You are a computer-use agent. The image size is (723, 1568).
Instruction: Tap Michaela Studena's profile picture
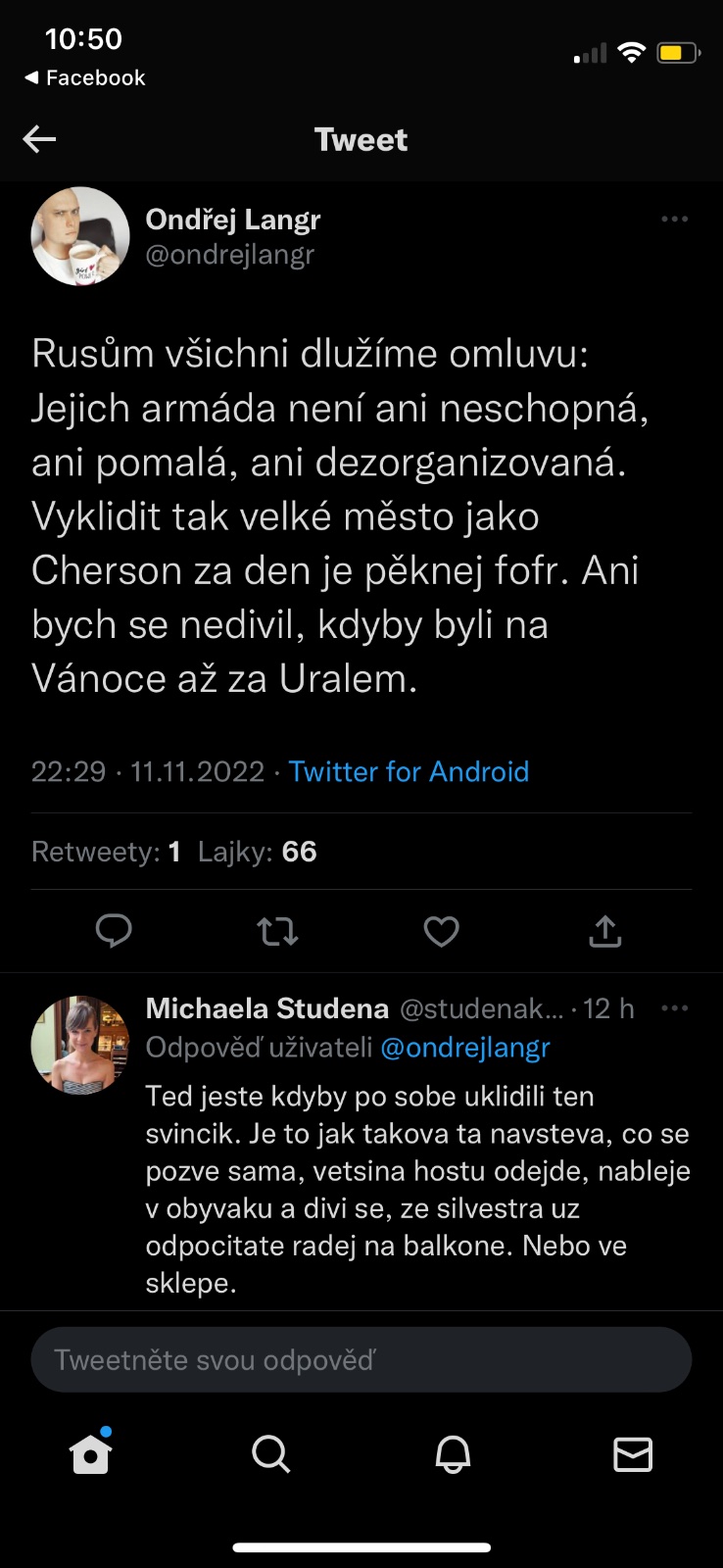click(x=80, y=1045)
